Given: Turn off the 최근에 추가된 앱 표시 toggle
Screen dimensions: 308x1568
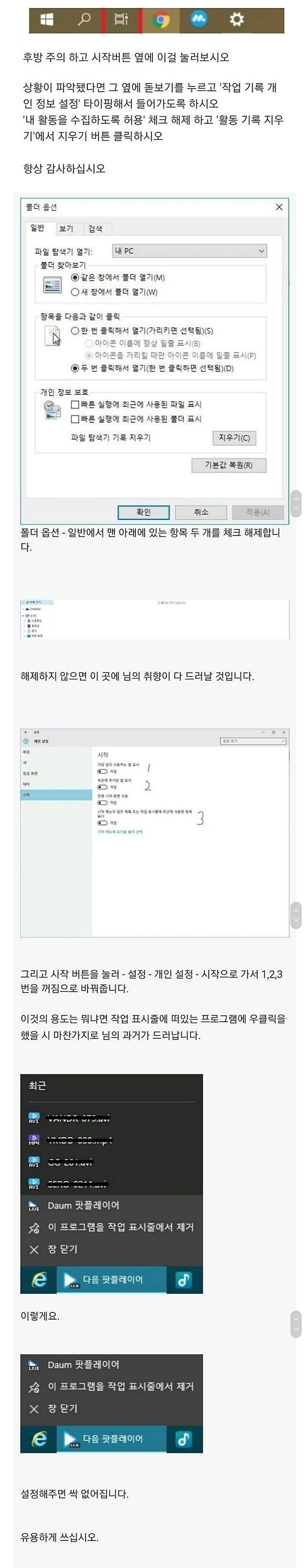Looking at the screenshot, I should (x=102, y=787).
